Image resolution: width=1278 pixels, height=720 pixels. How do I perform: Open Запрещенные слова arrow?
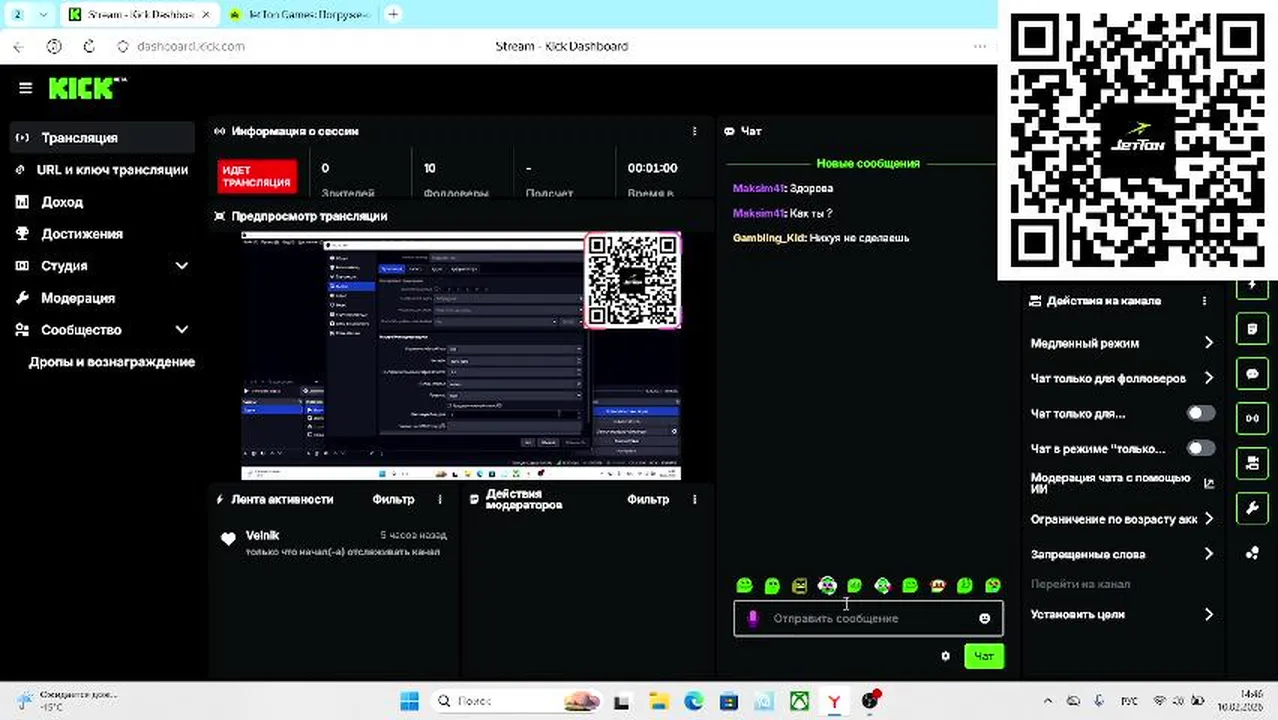tap(1208, 554)
